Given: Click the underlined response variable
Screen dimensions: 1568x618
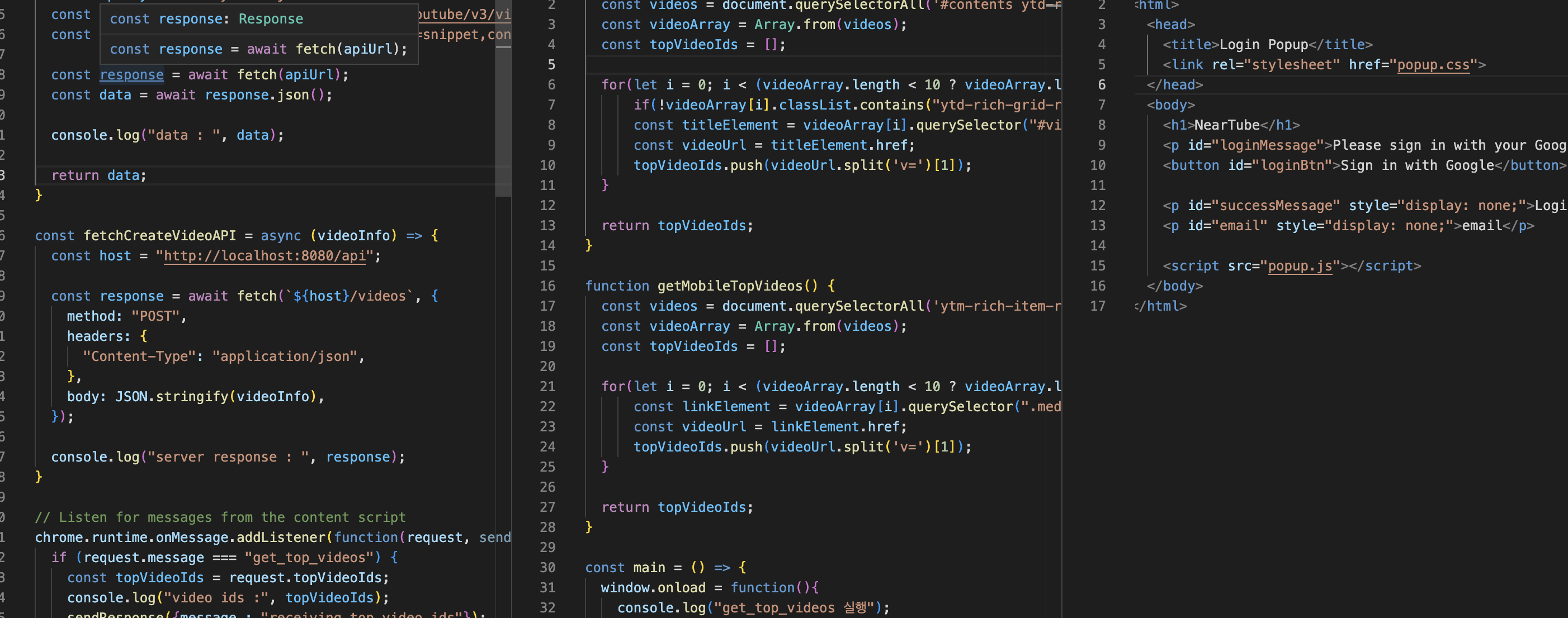Looking at the screenshot, I should tap(131, 75).
